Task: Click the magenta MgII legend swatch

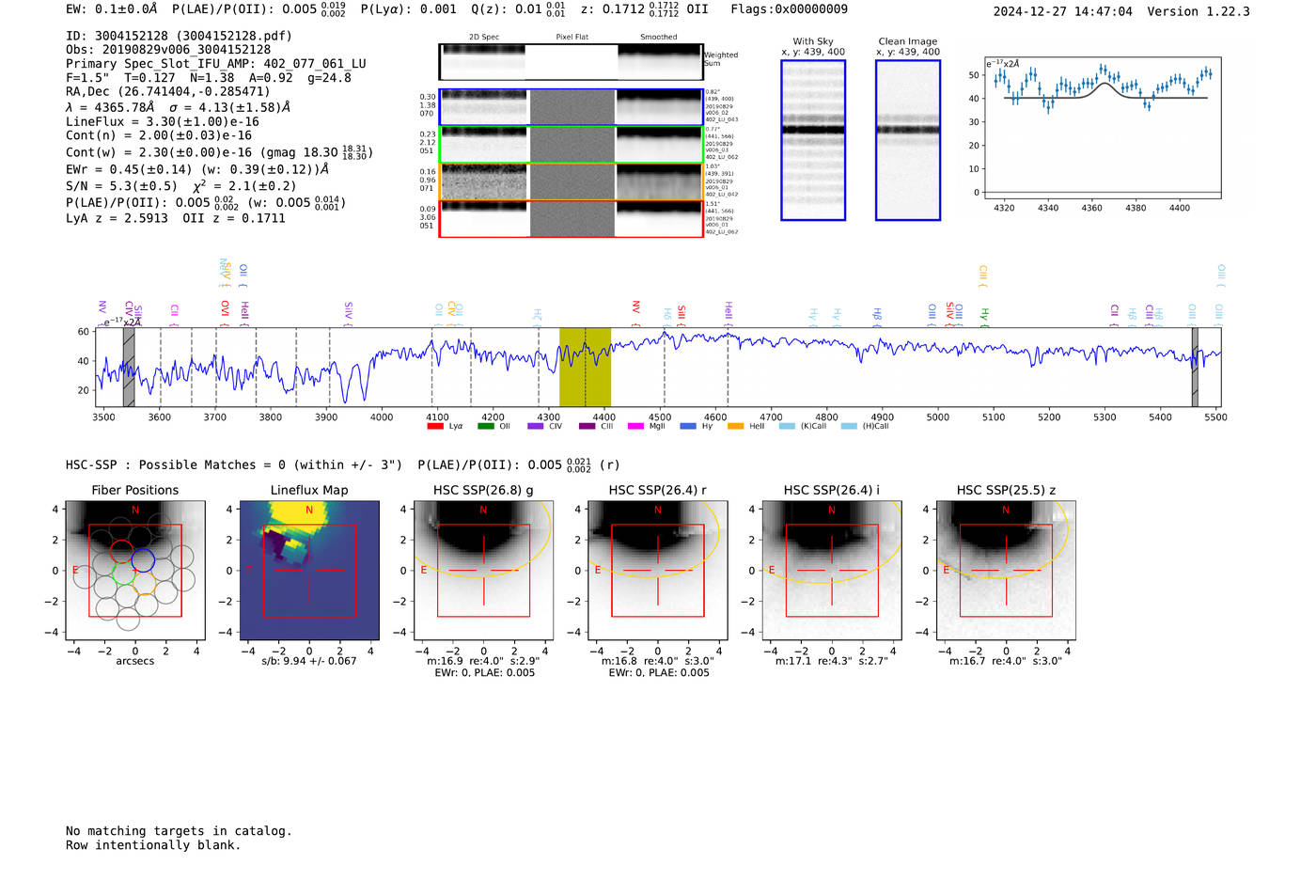Action: (x=636, y=426)
